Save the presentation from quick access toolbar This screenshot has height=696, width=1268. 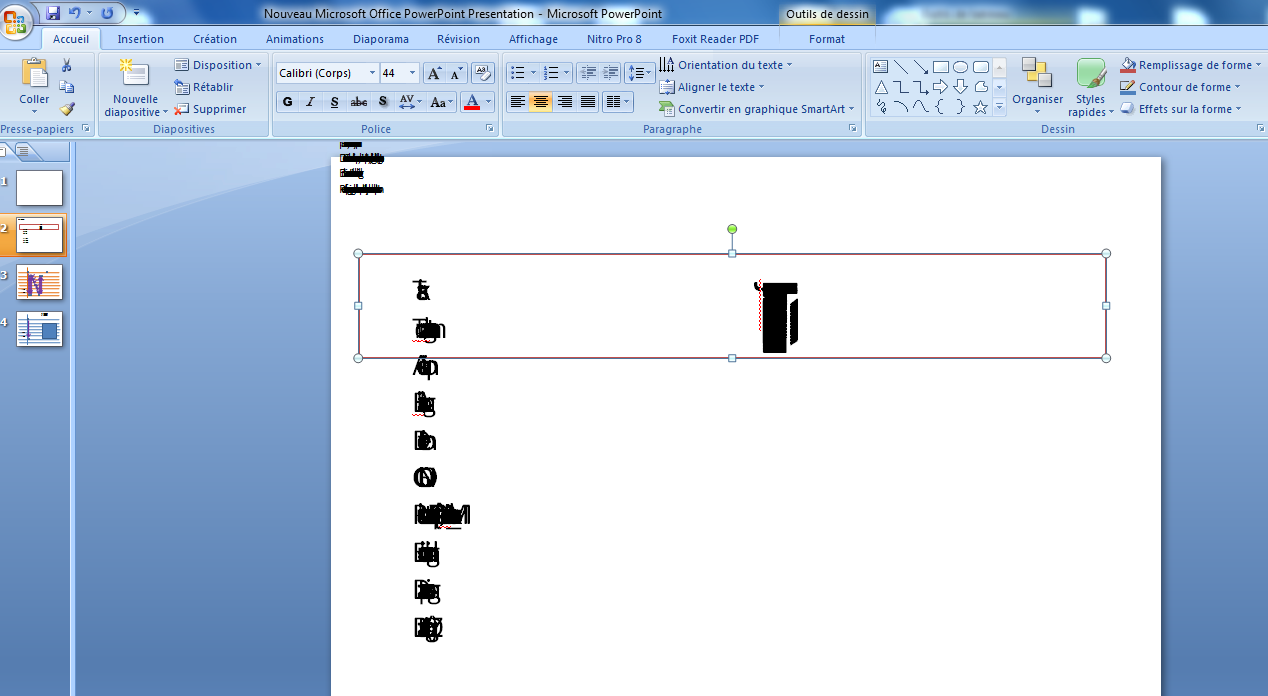click(x=53, y=13)
